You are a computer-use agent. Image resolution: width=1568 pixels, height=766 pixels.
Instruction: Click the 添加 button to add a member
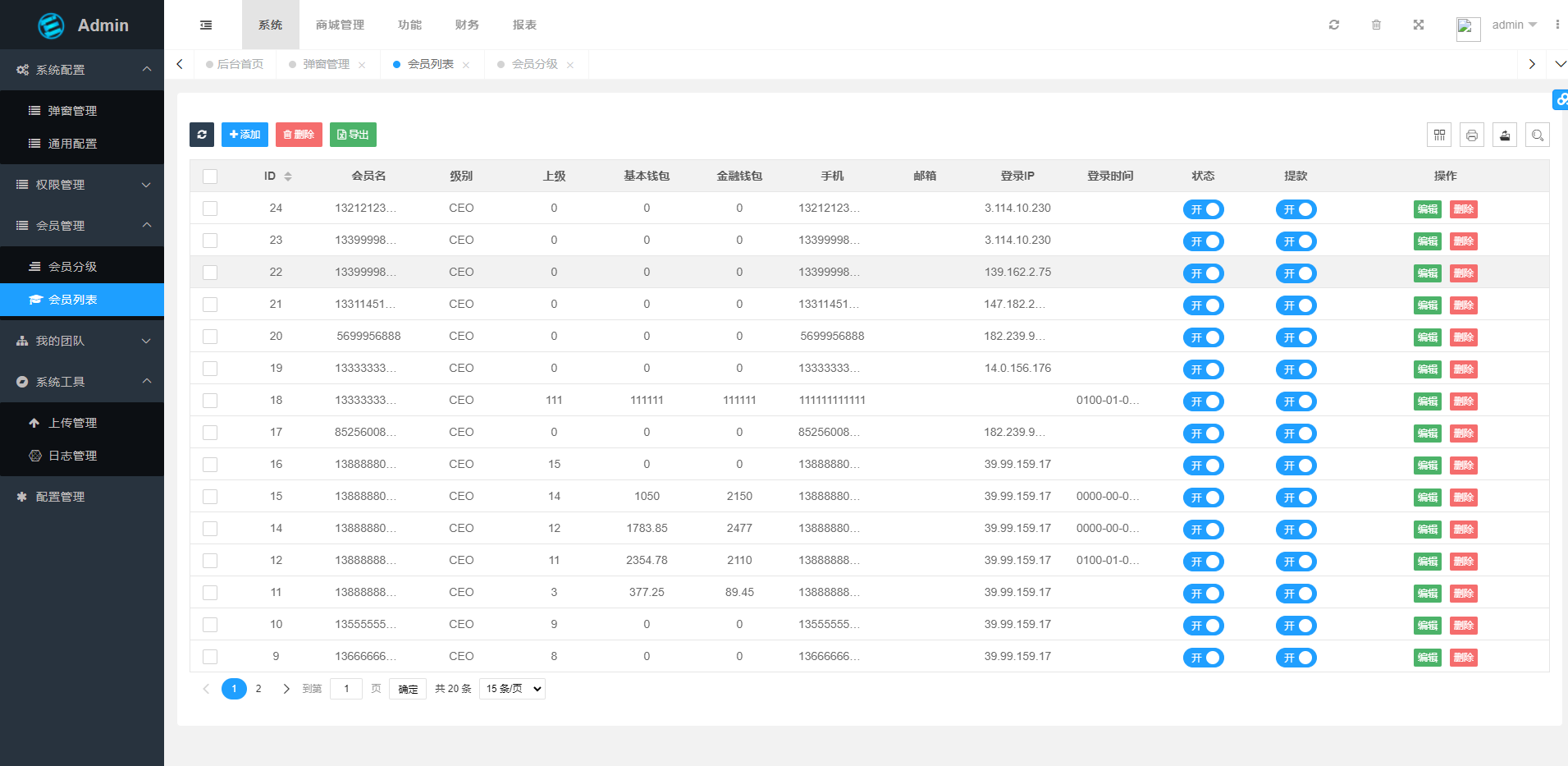click(245, 135)
